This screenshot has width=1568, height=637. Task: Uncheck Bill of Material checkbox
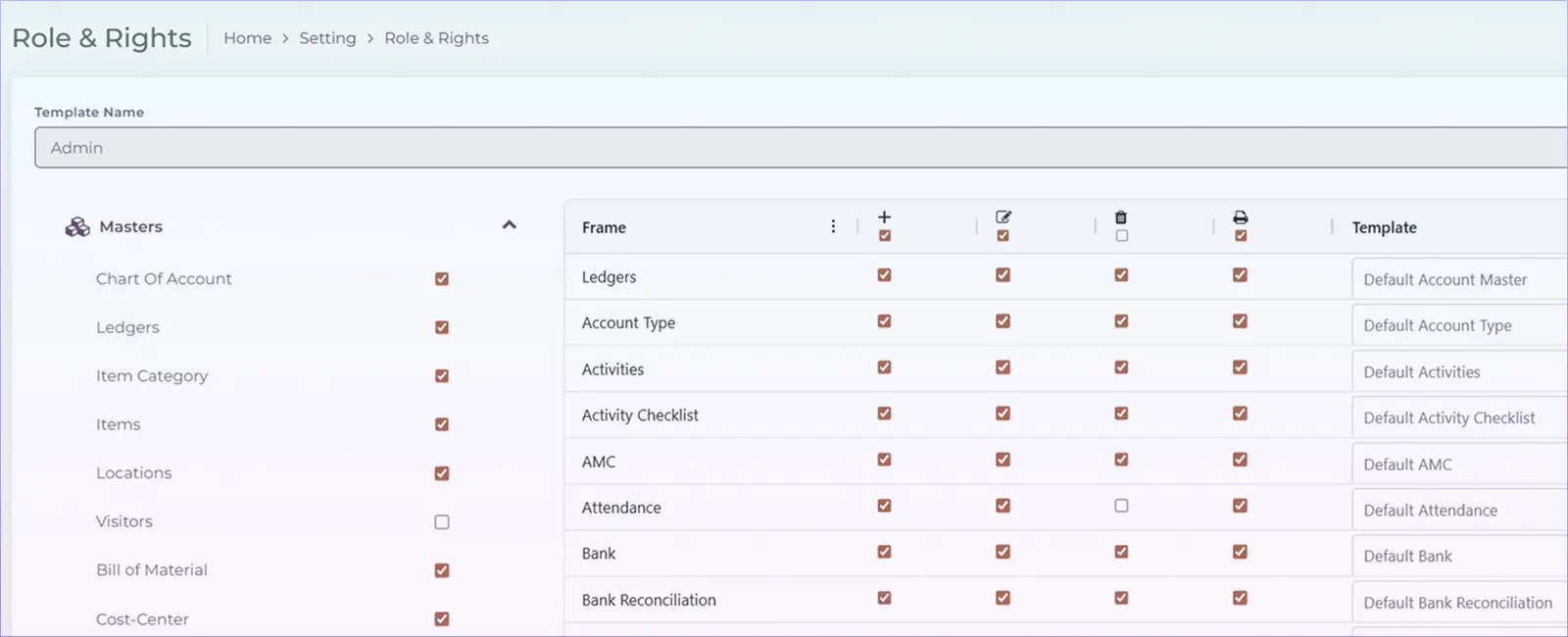tap(442, 570)
